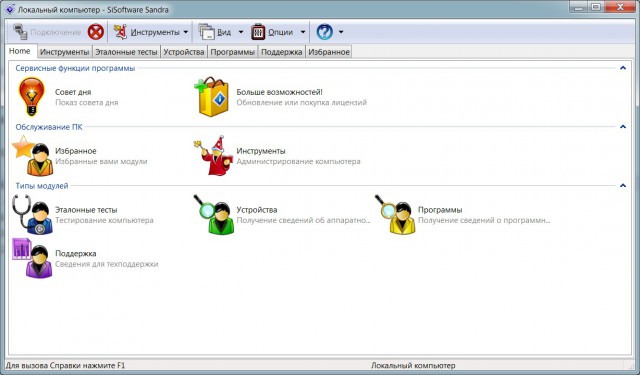Open the Больше возможностей shopping bag icon
This screenshot has height=375, width=640.
211,97
